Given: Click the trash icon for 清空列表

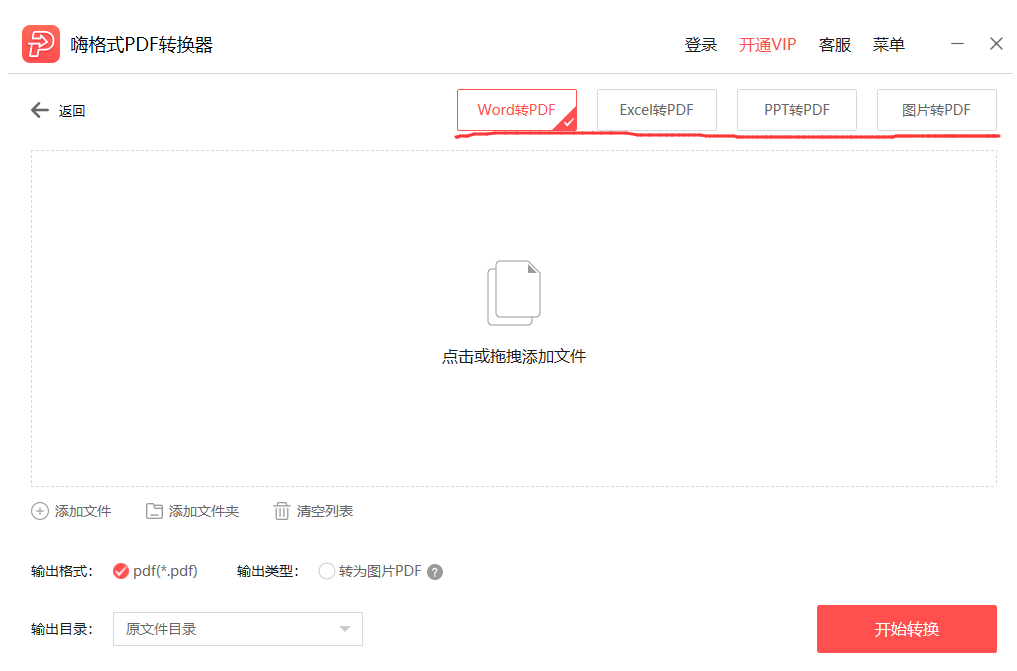Looking at the screenshot, I should 281,510.
